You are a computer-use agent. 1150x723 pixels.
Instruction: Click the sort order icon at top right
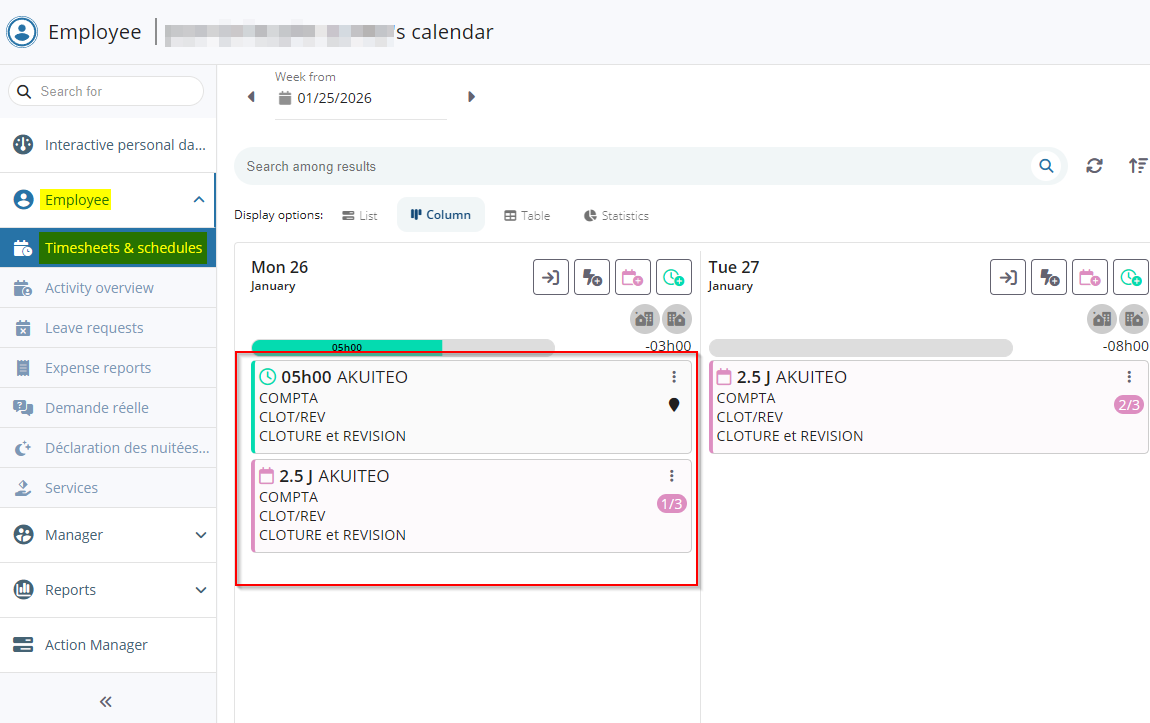[x=1137, y=166]
